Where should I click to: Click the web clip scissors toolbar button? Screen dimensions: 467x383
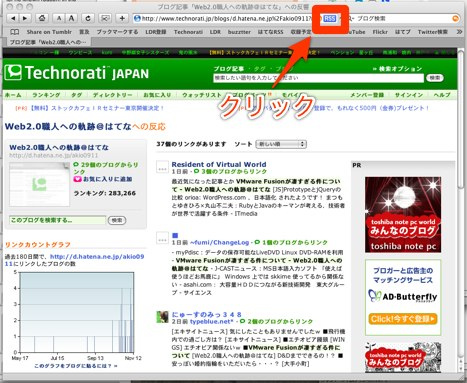(106, 18)
